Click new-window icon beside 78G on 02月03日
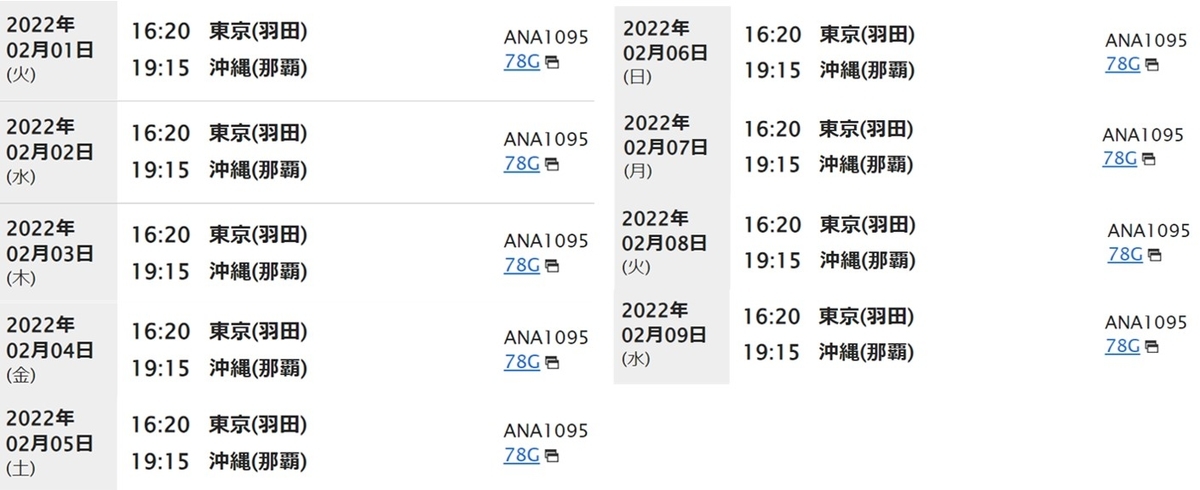This screenshot has height=490, width=1200. click(552, 266)
